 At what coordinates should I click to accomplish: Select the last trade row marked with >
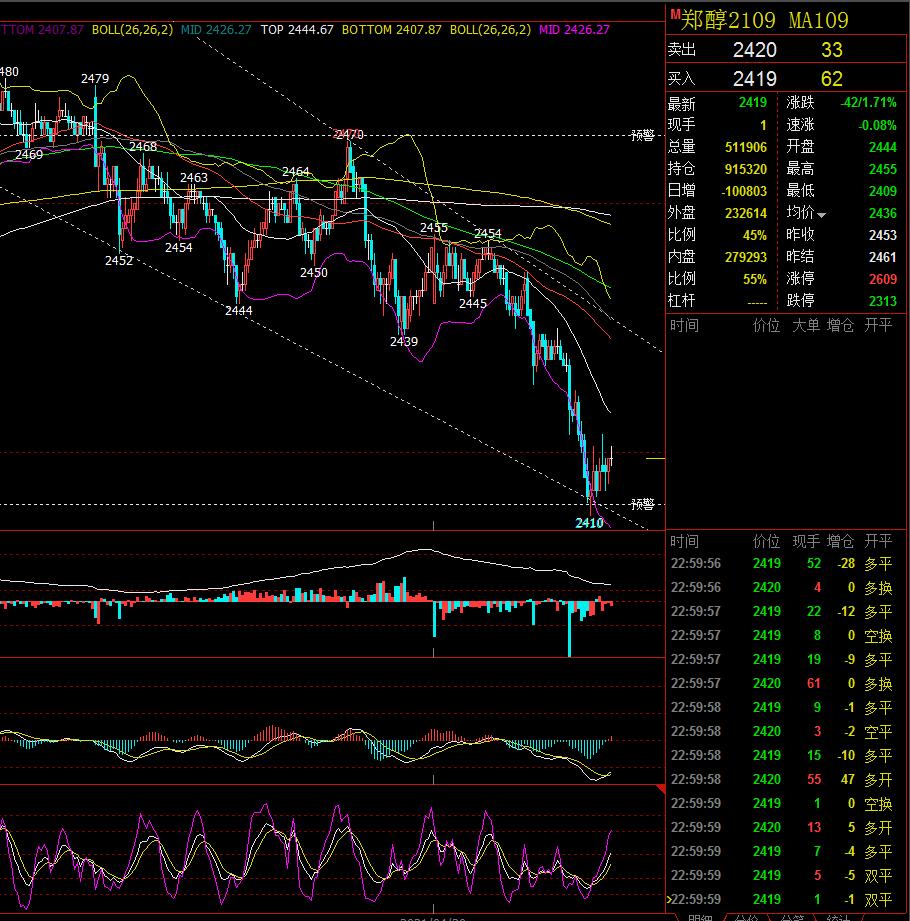pos(786,899)
